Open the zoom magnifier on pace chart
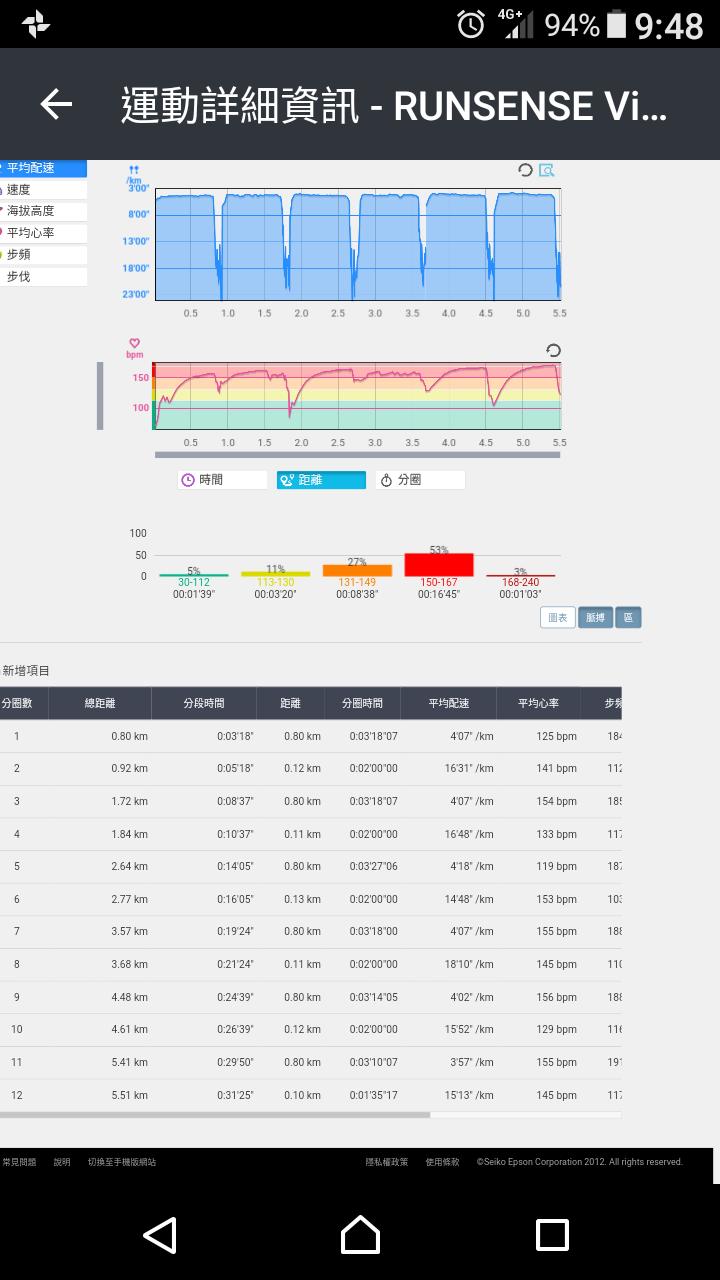The height and width of the screenshot is (1280, 720). pos(546,170)
